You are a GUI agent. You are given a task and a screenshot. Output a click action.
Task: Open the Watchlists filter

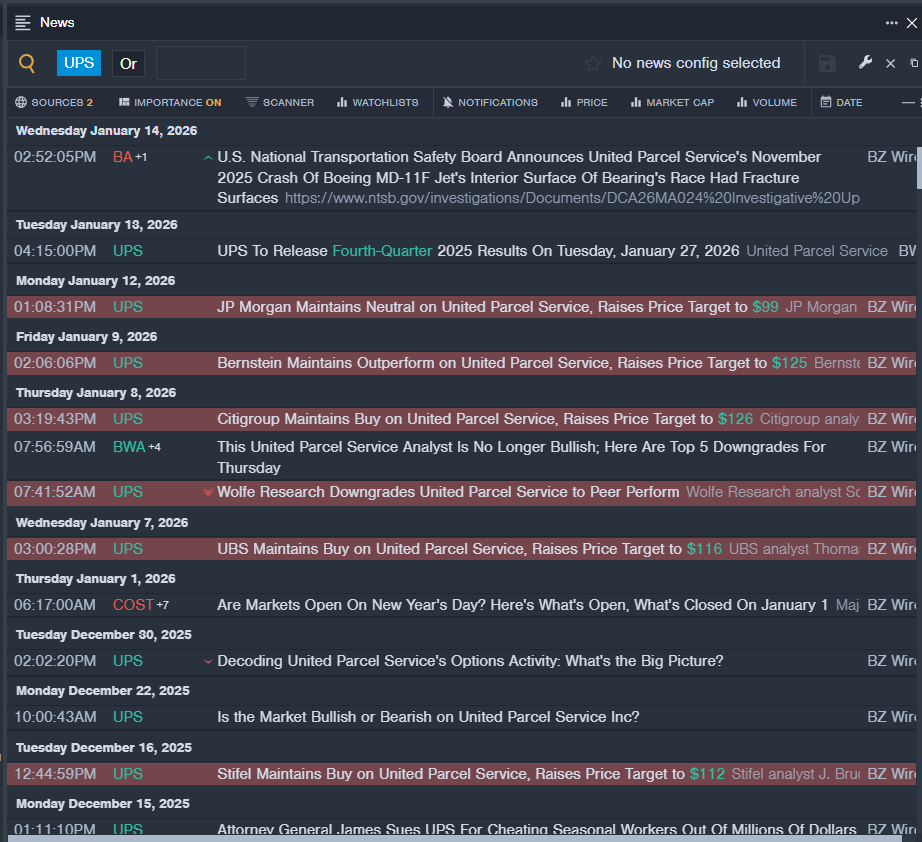(378, 102)
